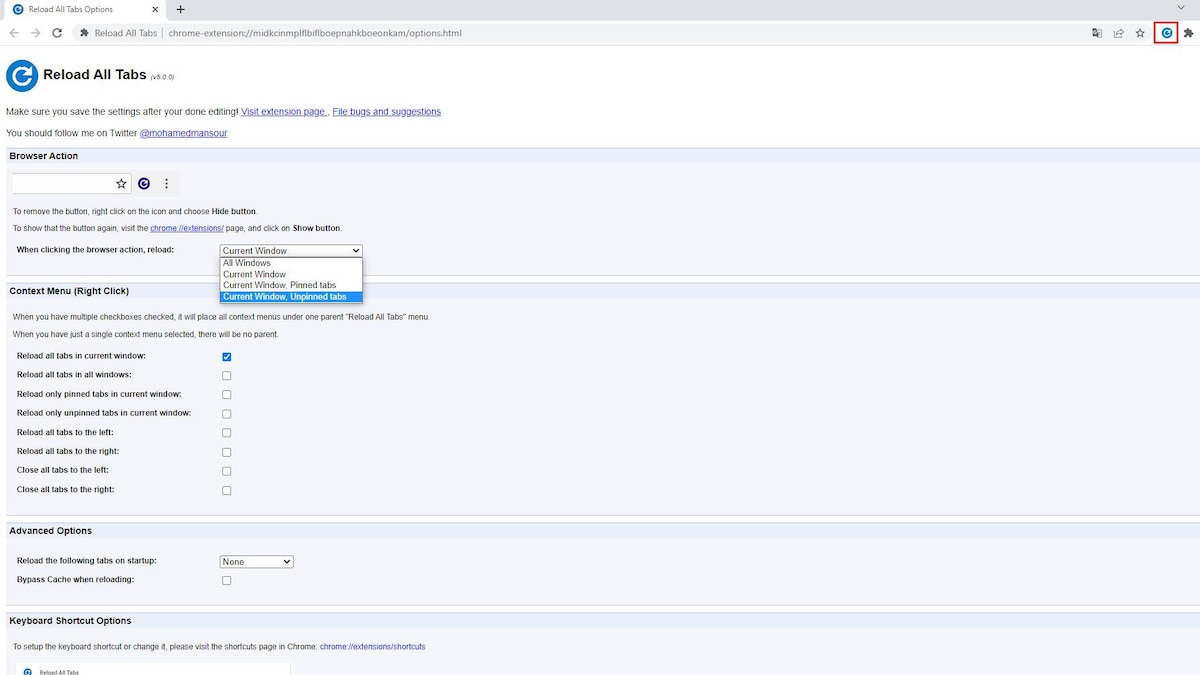Click the bookmark star in the address bar
Image resolution: width=1200 pixels, height=675 pixels.
click(1140, 32)
